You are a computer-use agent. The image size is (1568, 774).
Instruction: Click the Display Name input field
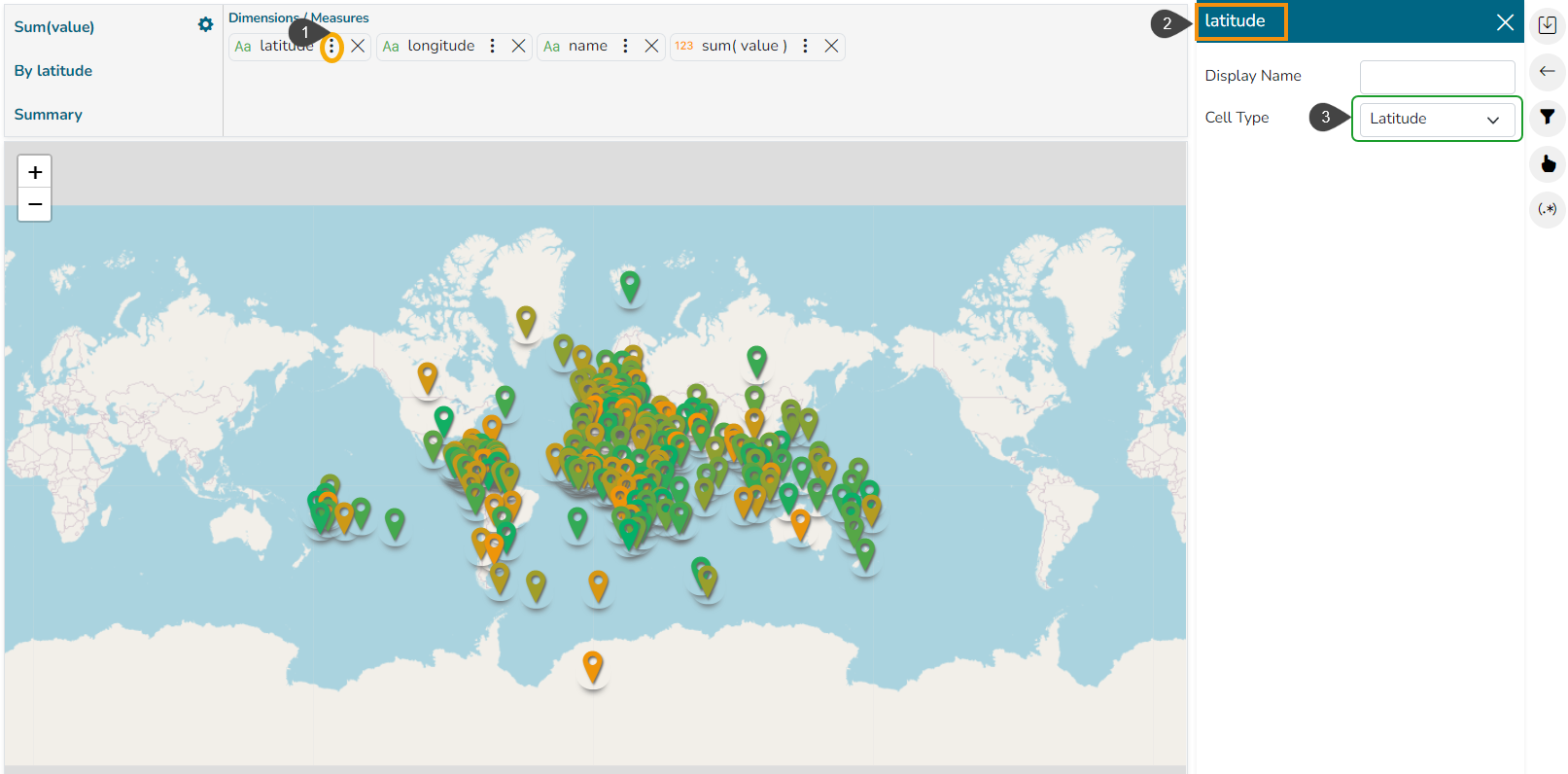click(1436, 77)
